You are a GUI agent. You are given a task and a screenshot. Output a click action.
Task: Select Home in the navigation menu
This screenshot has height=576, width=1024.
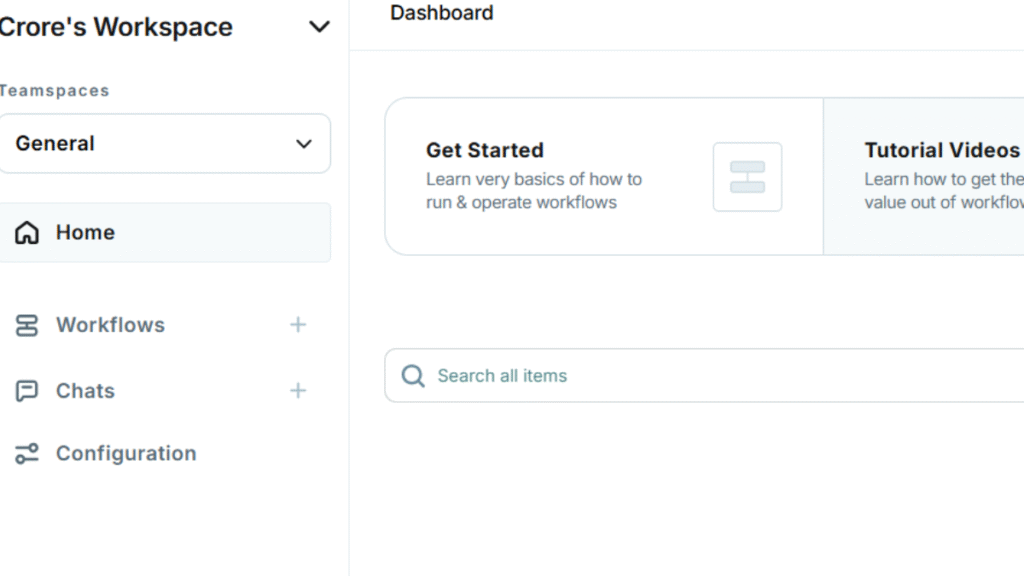point(85,232)
